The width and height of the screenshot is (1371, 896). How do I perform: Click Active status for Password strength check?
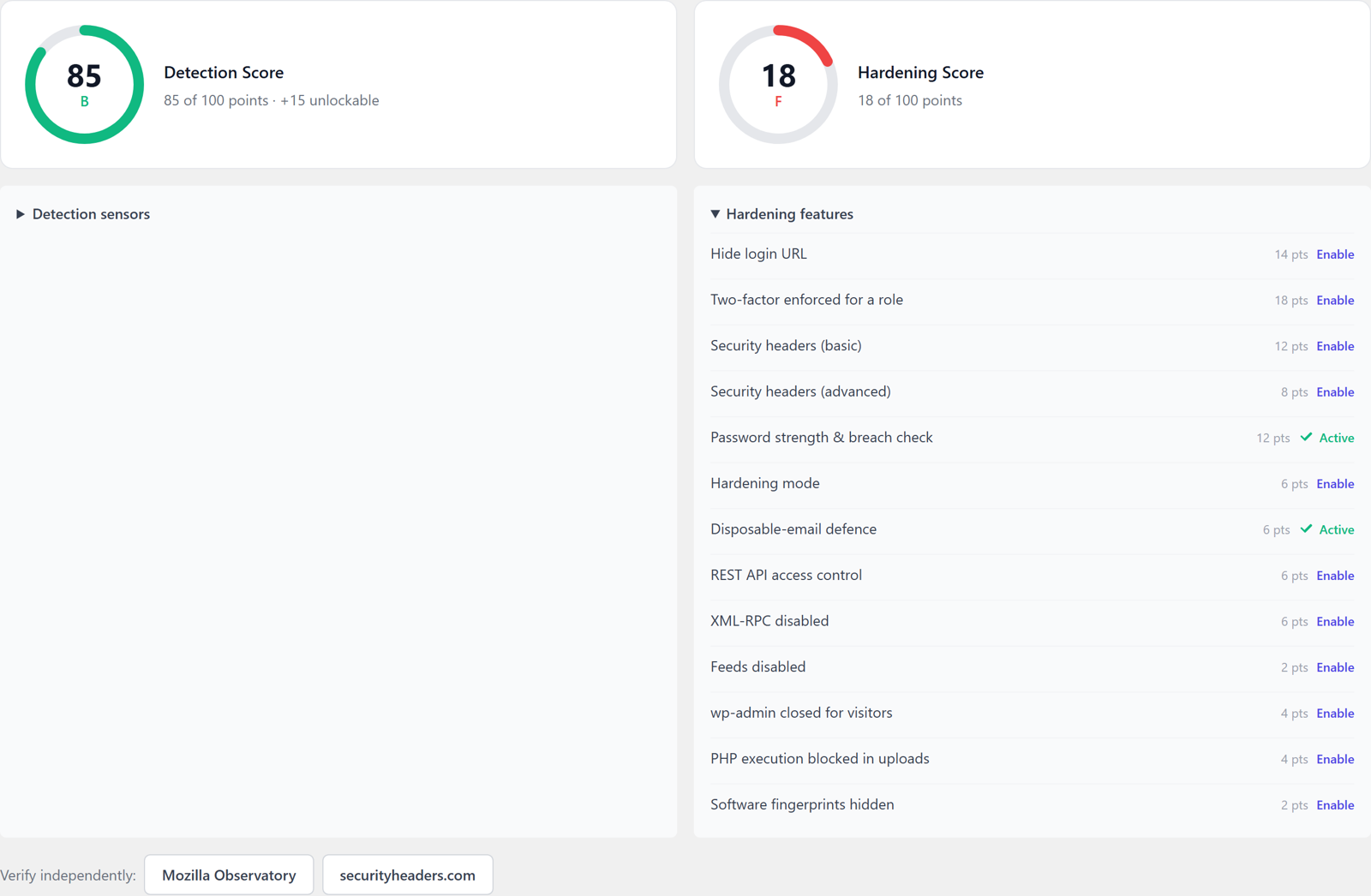coord(1327,438)
